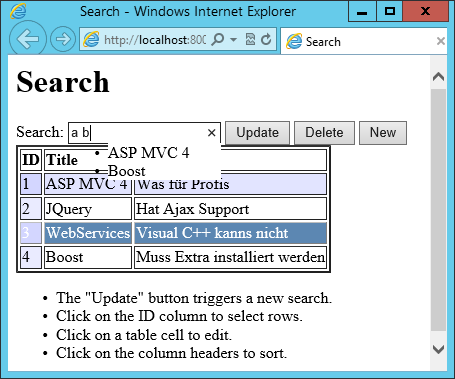
Task: Close the Search tab with its X
Action: (x=441, y=41)
